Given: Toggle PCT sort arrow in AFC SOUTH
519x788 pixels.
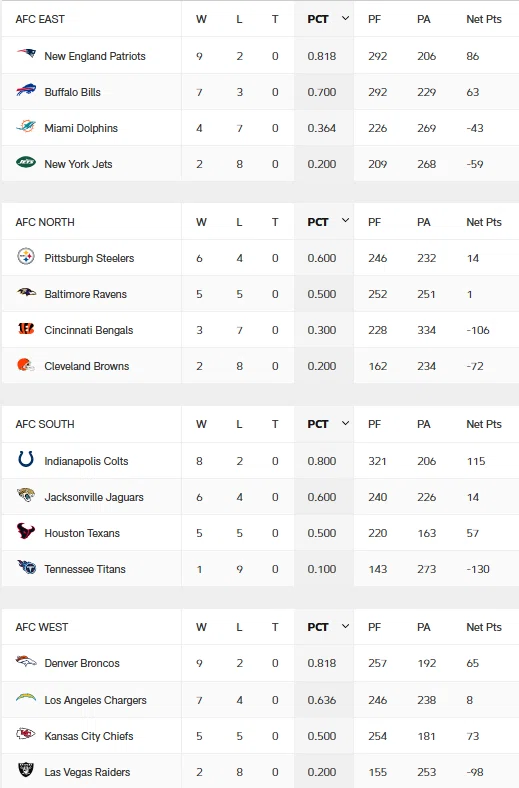Looking at the screenshot, I should (x=345, y=423).
